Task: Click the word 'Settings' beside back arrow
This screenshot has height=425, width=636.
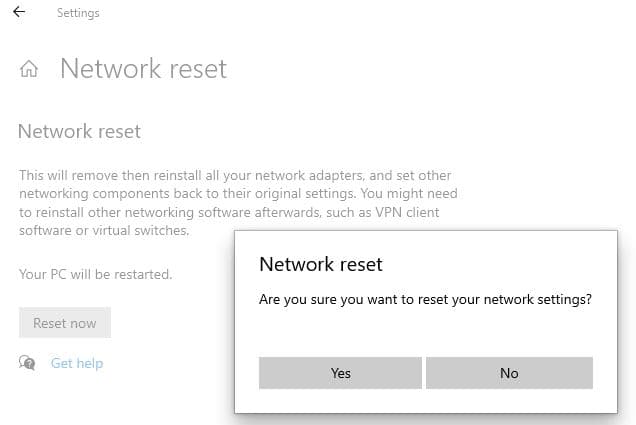Action: (x=78, y=14)
